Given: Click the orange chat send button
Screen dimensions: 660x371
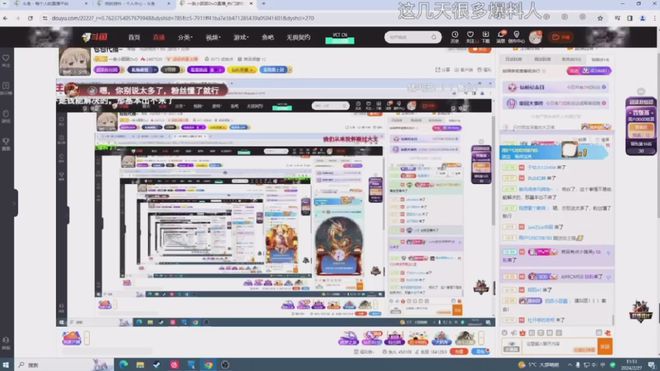Looking at the screenshot, I should coord(605,346).
